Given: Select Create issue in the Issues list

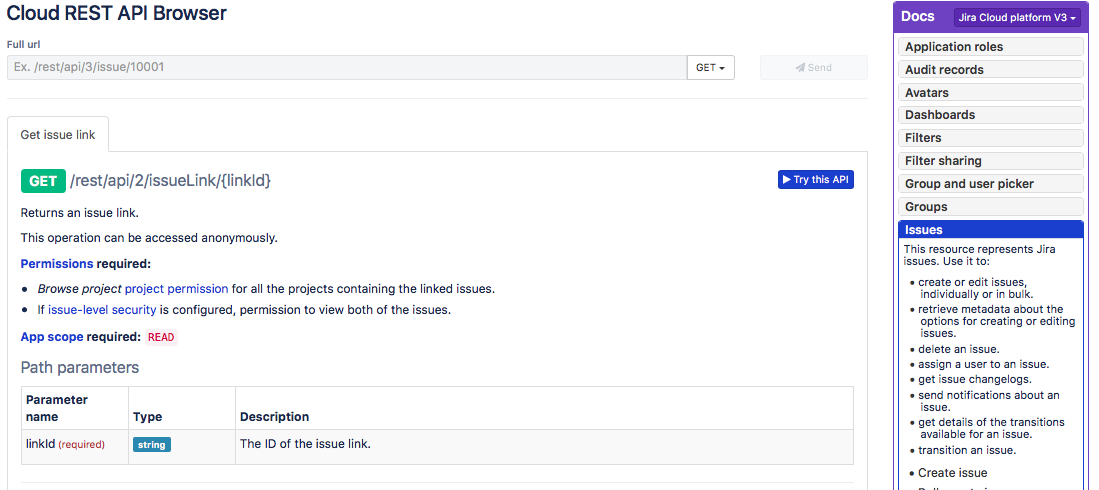Looking at the screenshot, I should pos(952,473).
